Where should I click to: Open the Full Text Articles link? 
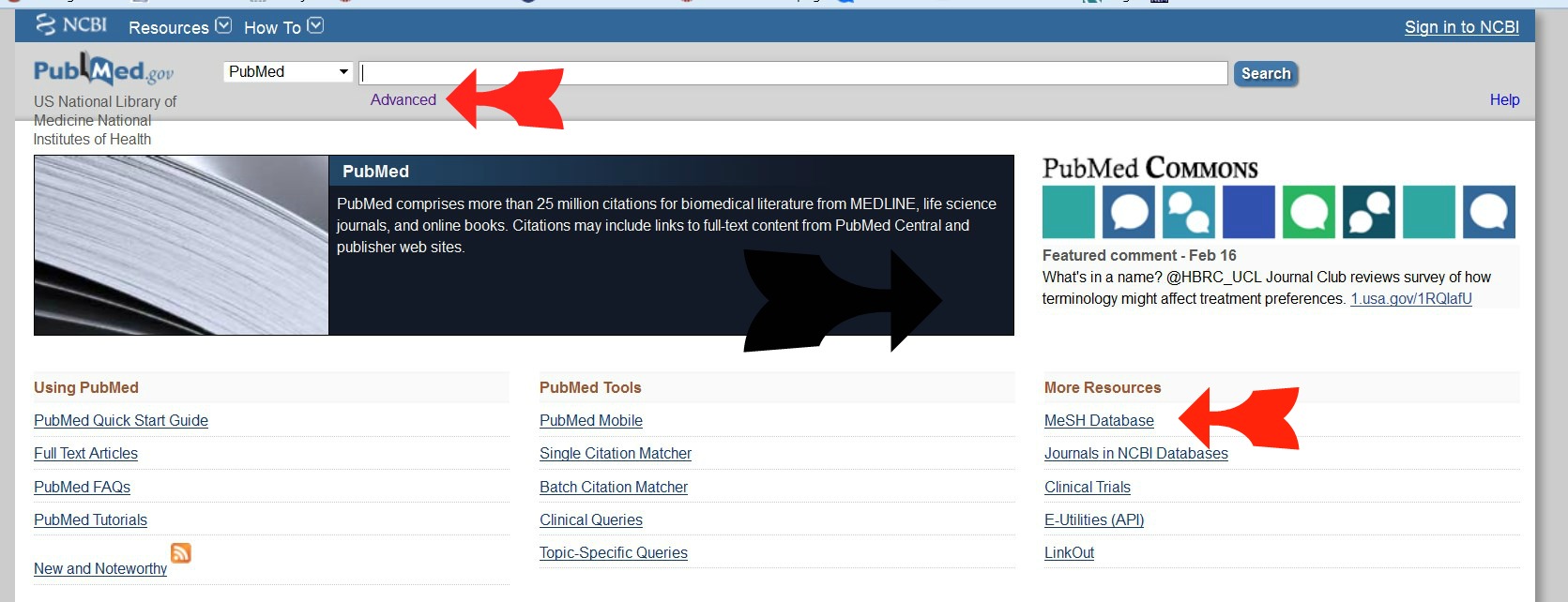[x=85, y=453]
